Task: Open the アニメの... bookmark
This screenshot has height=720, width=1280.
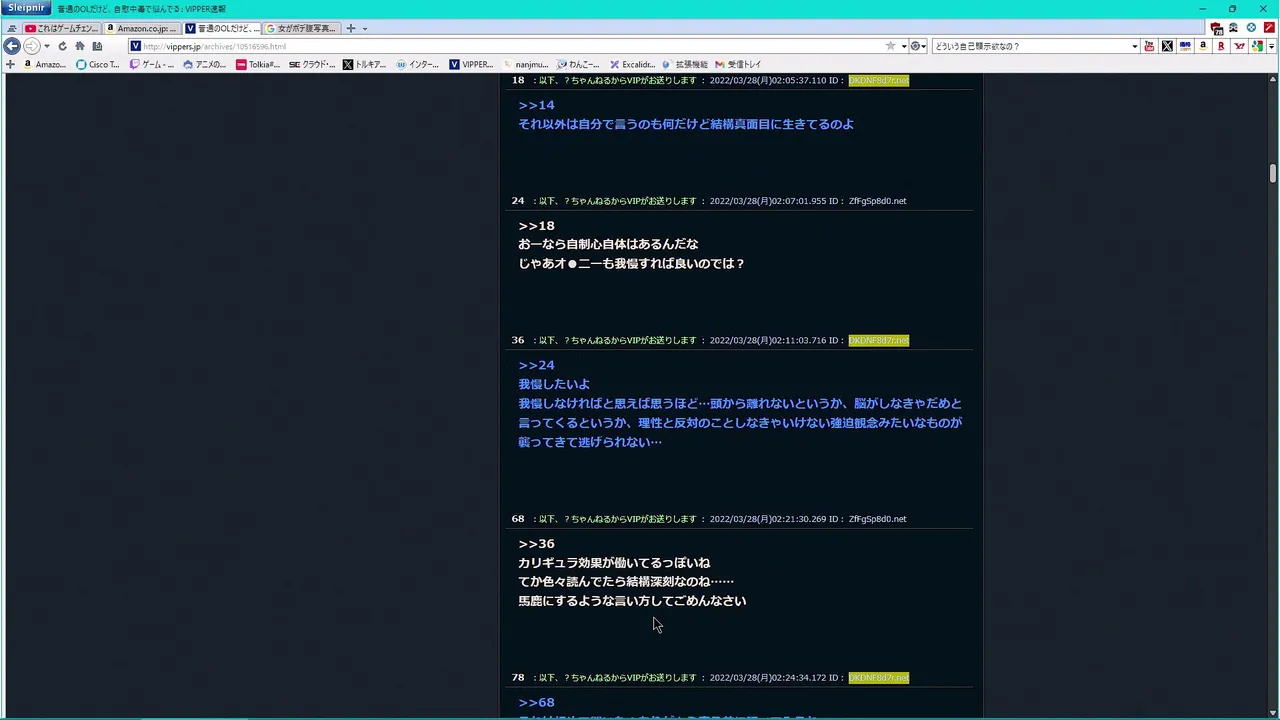Action: pyautogui.click(x=205, y=64)
